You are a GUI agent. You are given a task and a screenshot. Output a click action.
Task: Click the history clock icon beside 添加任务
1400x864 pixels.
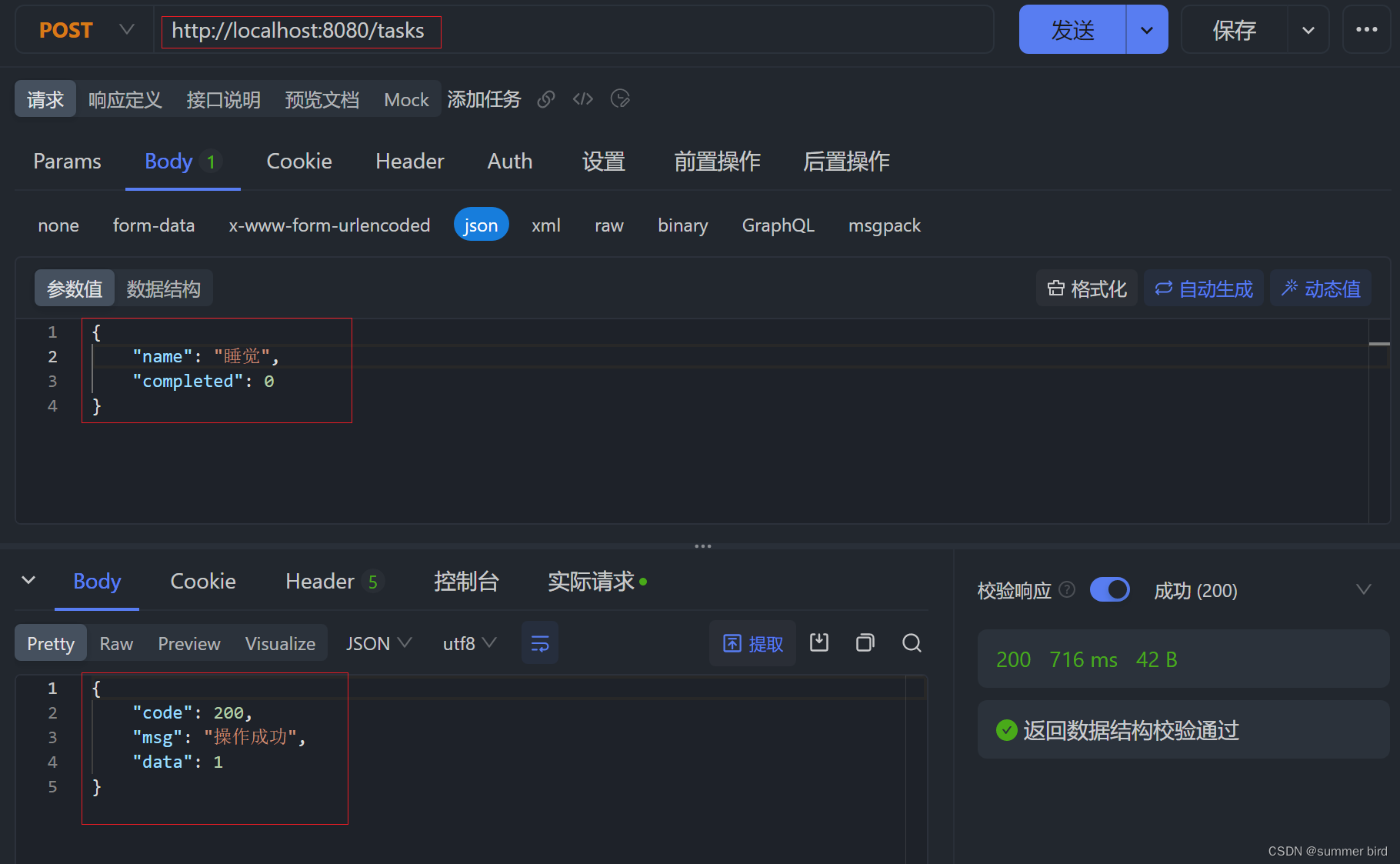click(620, 99)
